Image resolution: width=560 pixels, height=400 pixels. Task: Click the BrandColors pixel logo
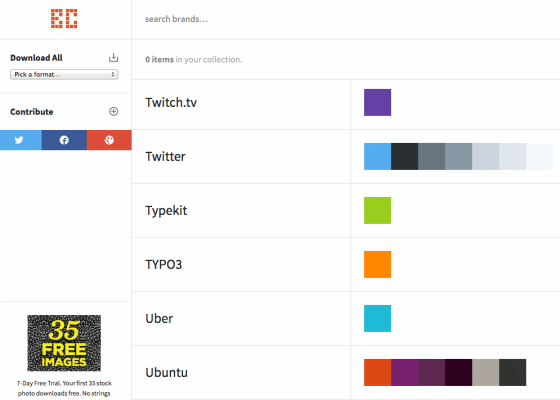[64, 19]
